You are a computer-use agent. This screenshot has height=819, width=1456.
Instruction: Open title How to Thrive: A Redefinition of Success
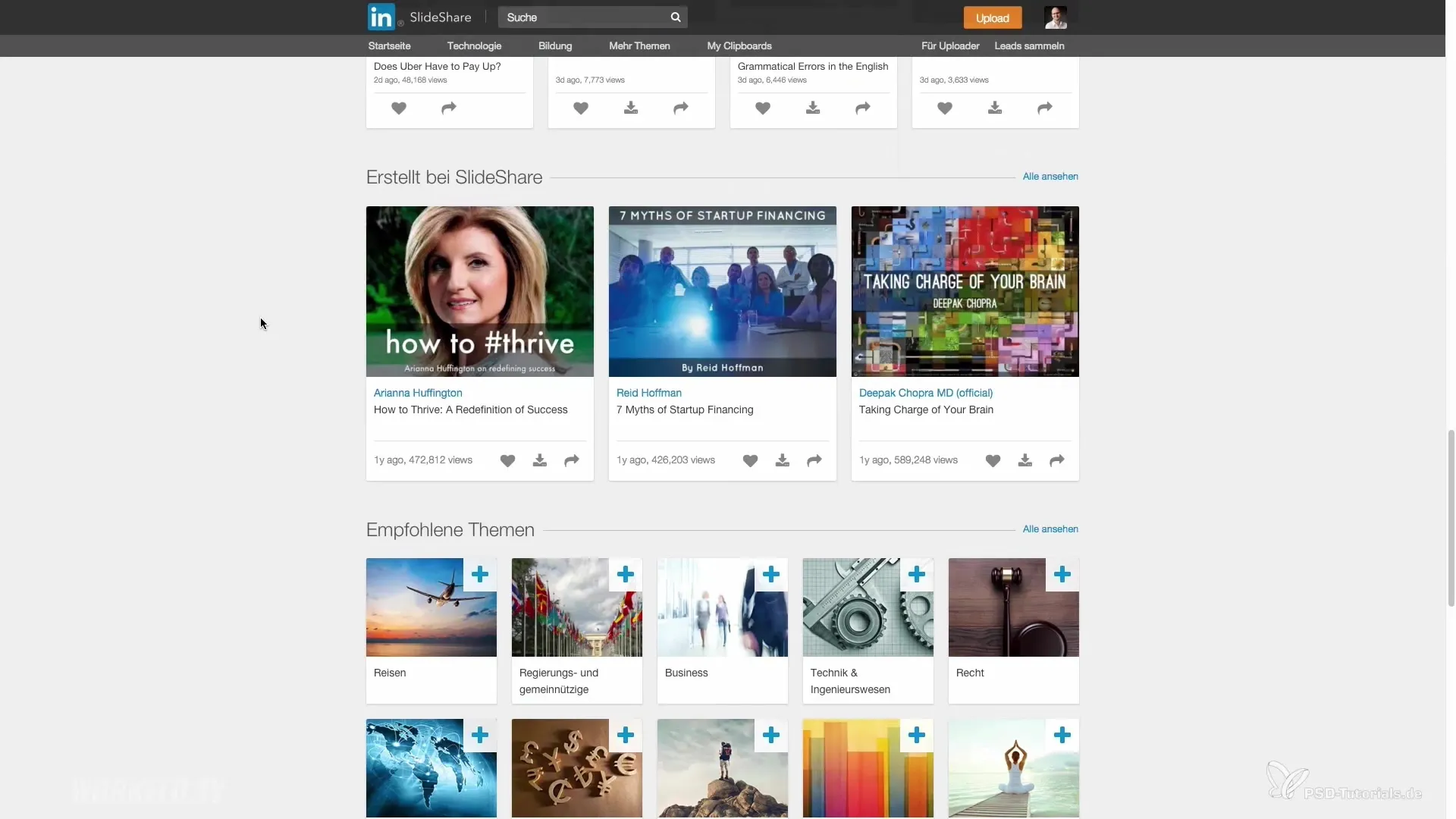471,409
